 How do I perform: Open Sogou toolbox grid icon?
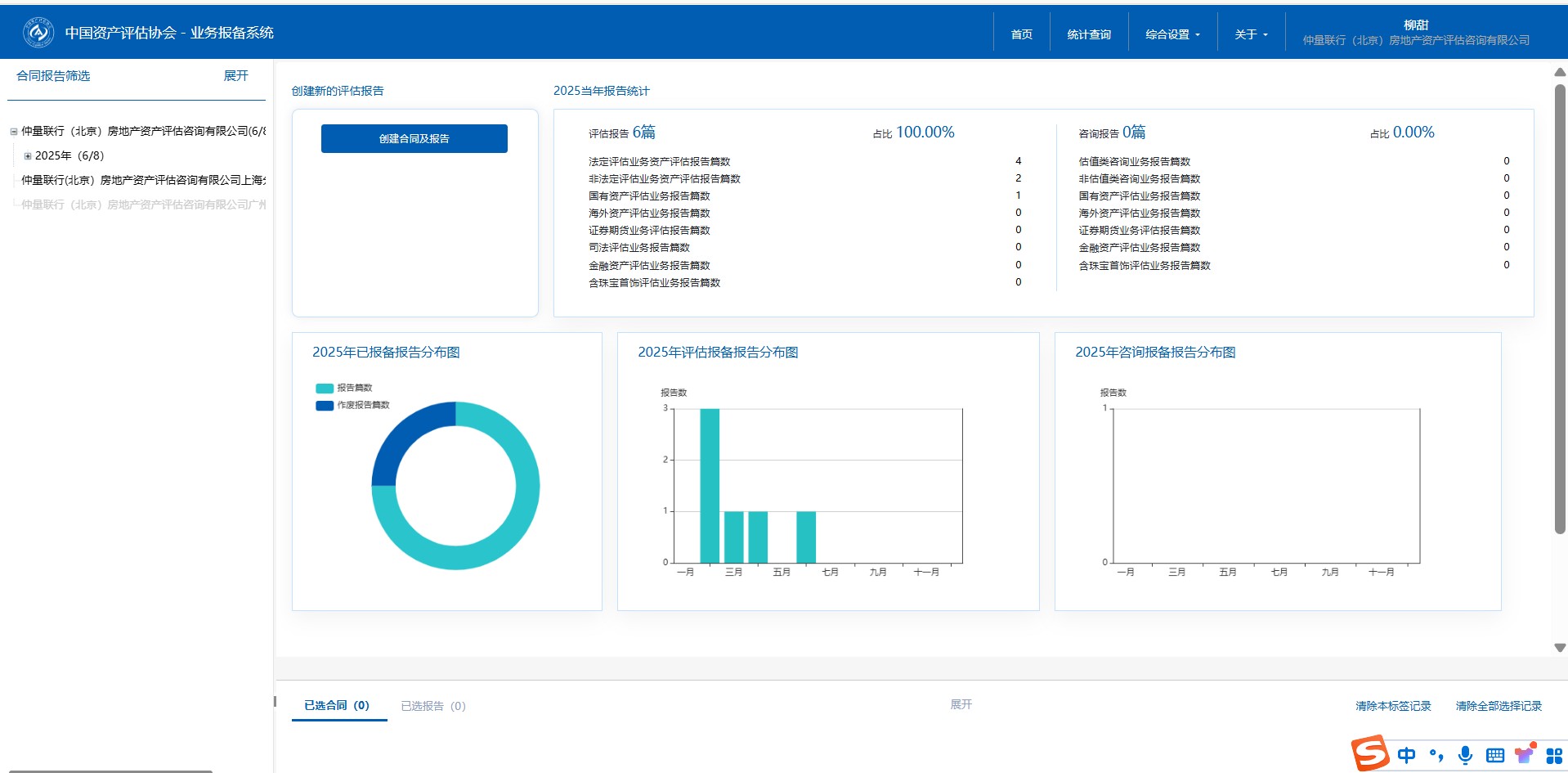[x=1554, y=755]
